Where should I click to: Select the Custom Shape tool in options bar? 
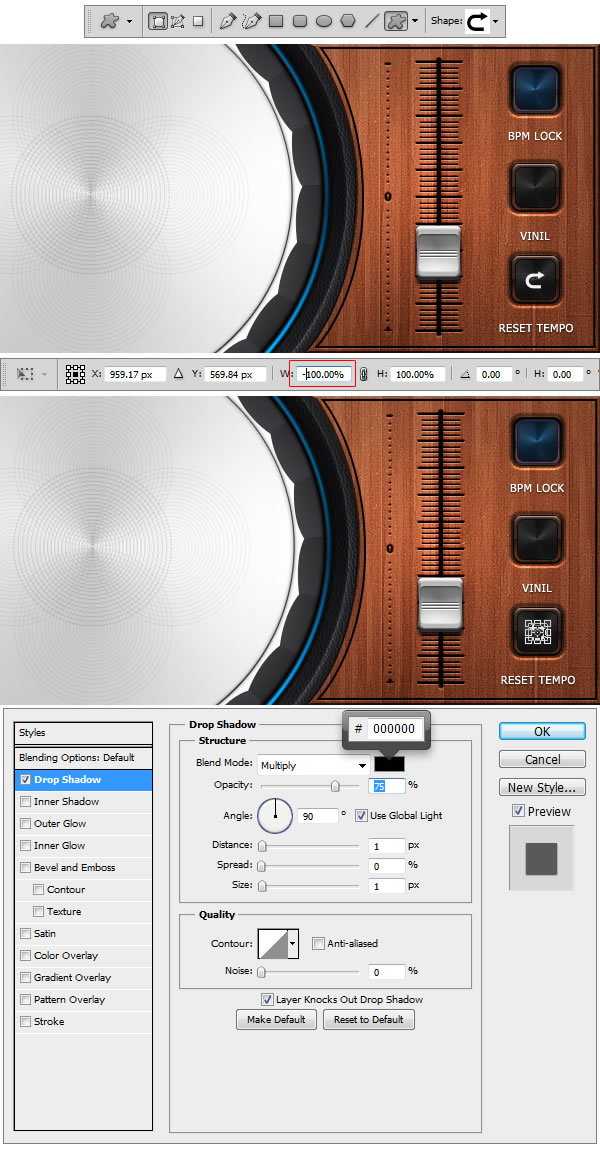click(x=396, y=21)
